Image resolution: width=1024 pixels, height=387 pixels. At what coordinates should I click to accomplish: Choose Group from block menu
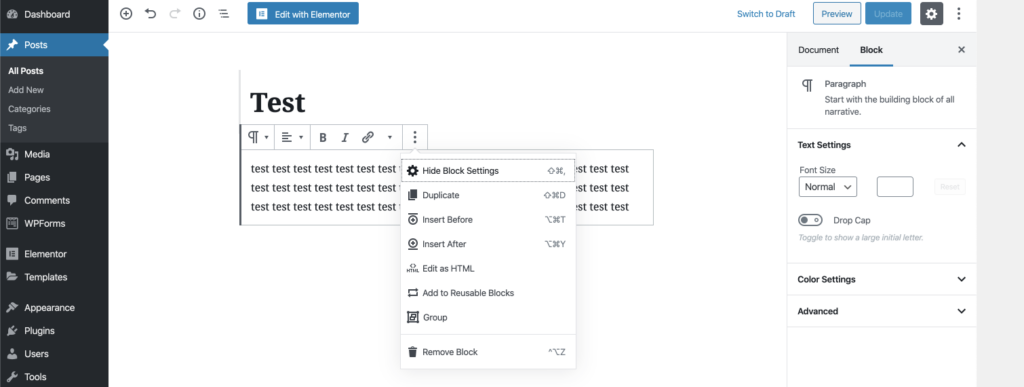coord(488,317)
